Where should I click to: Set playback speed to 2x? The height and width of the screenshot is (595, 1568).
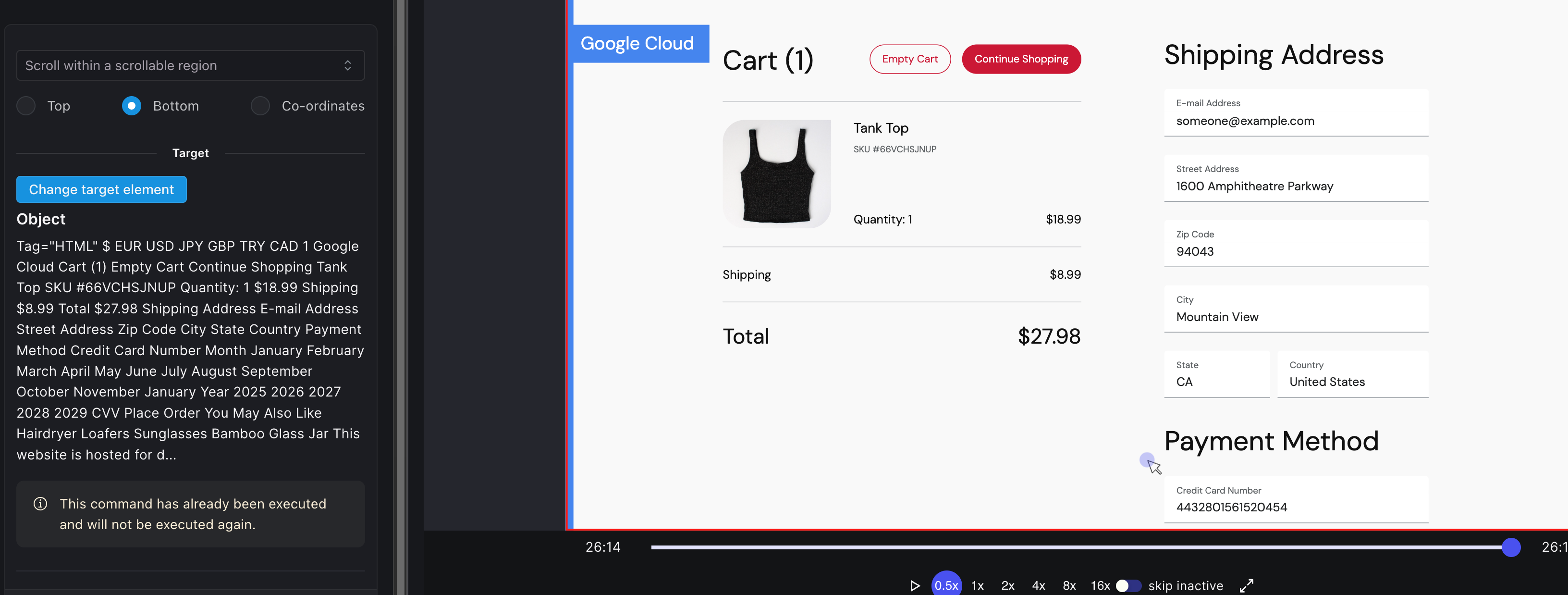coord(1007,585)
